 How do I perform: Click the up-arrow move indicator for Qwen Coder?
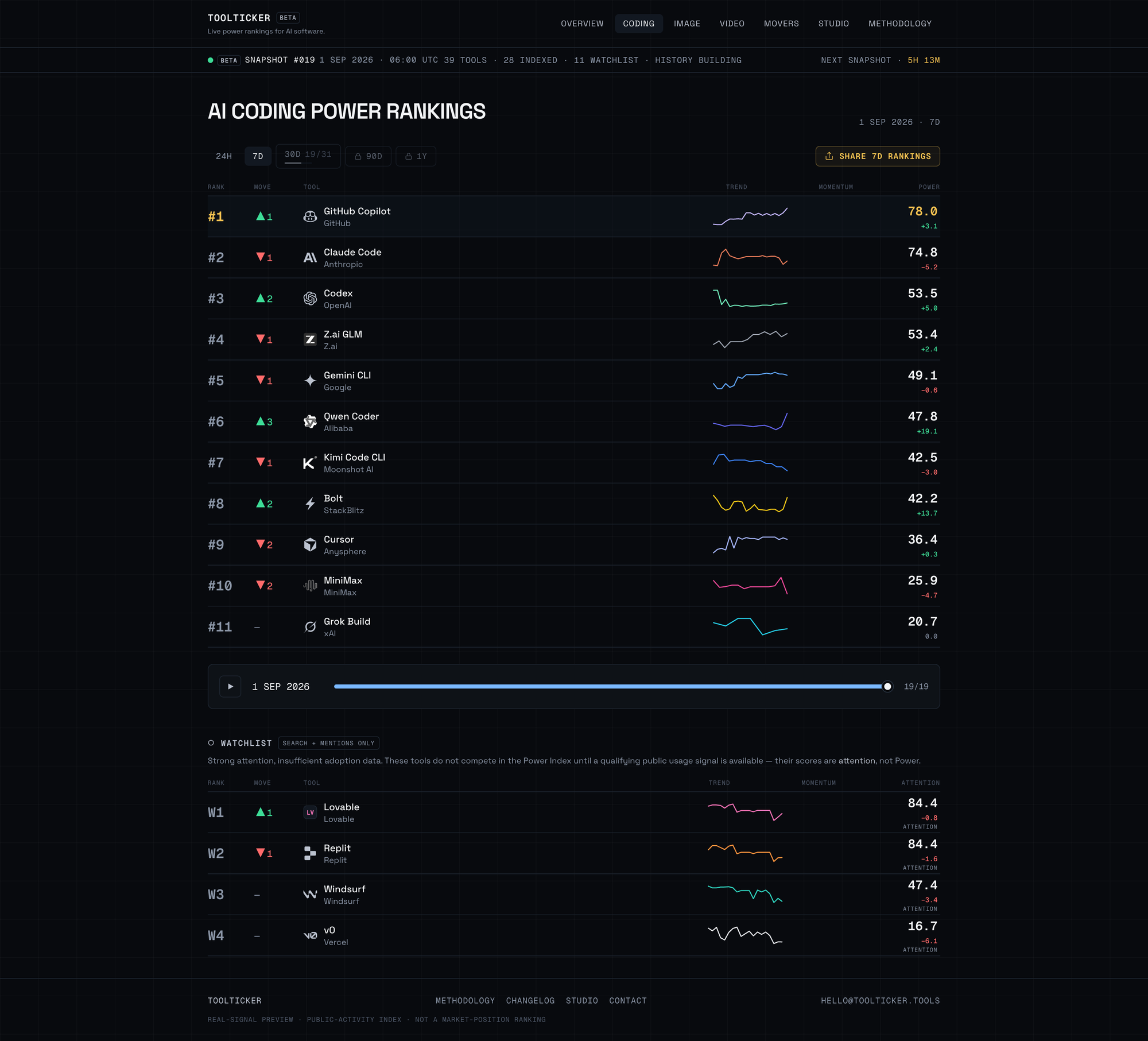(264, 422)
